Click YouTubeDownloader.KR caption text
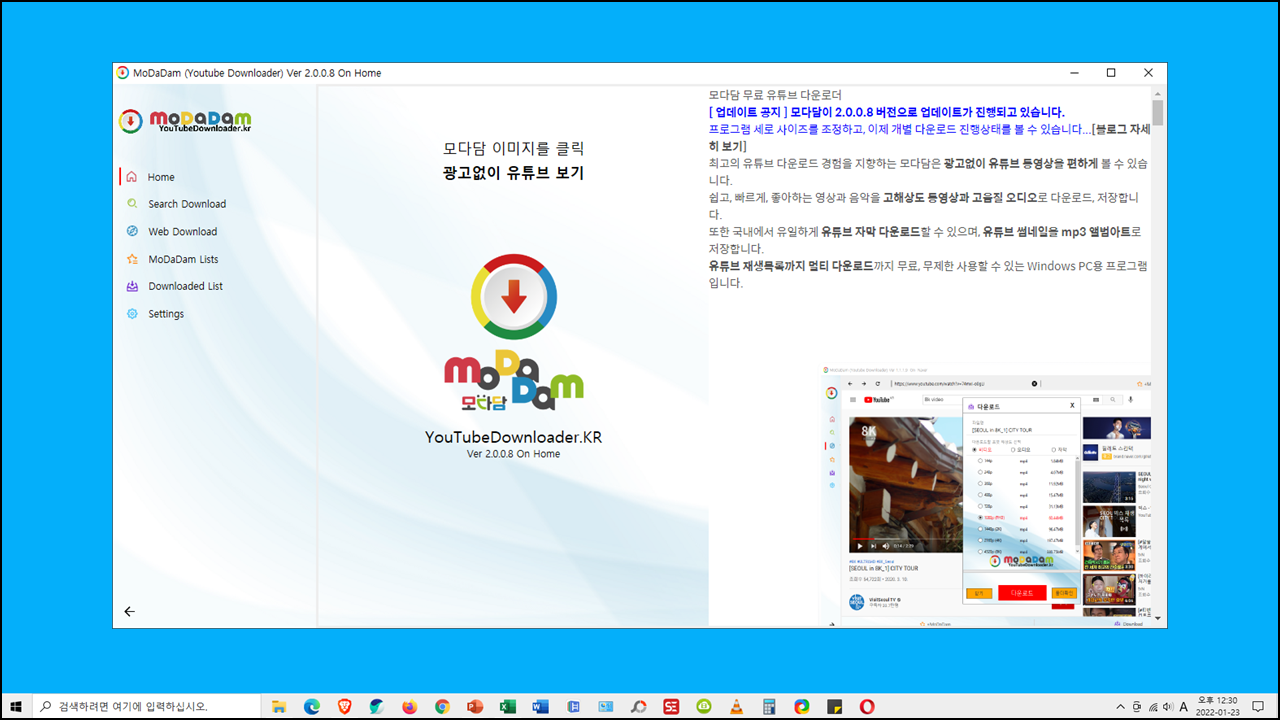 pos(513,438)
